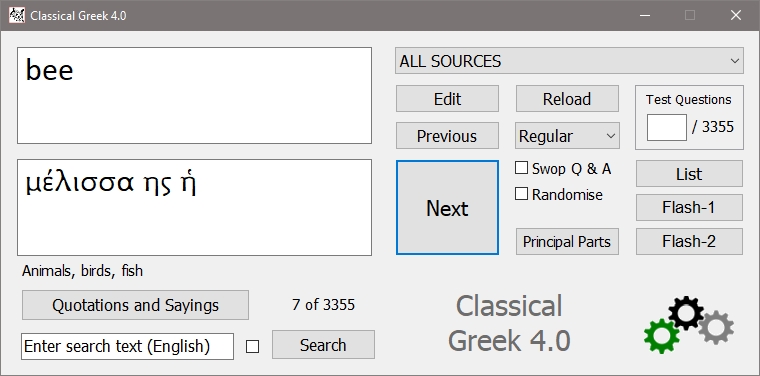Click the gray gear icon
760x376 pixels.
click(x=716, y=328)
